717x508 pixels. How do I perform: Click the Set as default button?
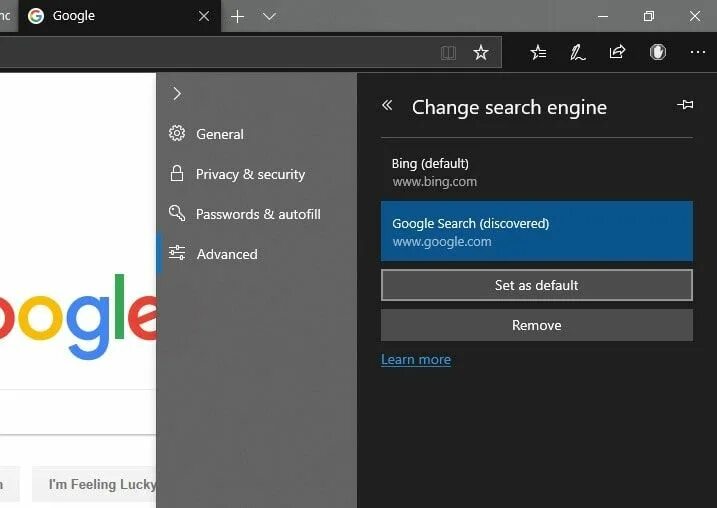536,285
